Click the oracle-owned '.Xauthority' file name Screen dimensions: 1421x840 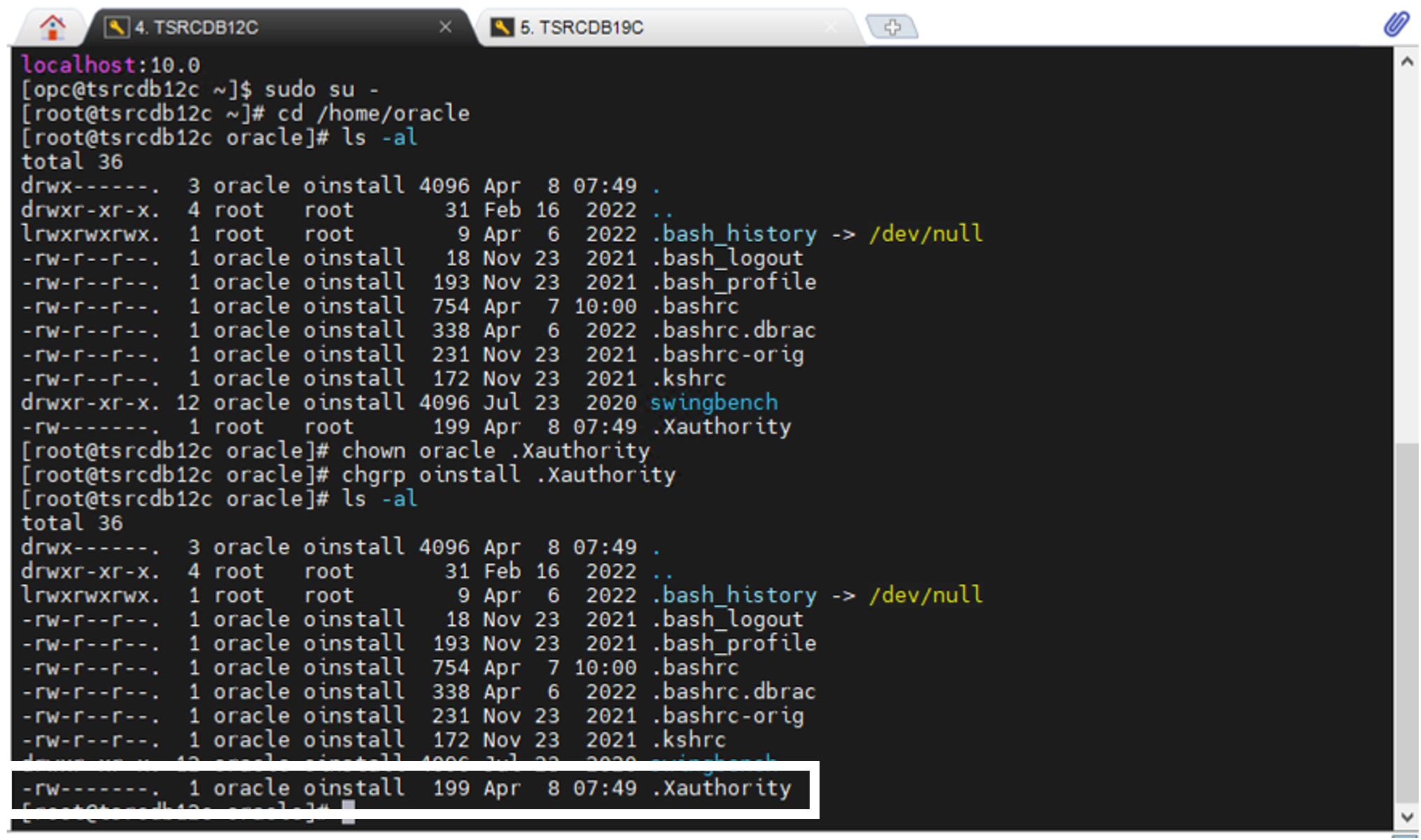point(722,788)
